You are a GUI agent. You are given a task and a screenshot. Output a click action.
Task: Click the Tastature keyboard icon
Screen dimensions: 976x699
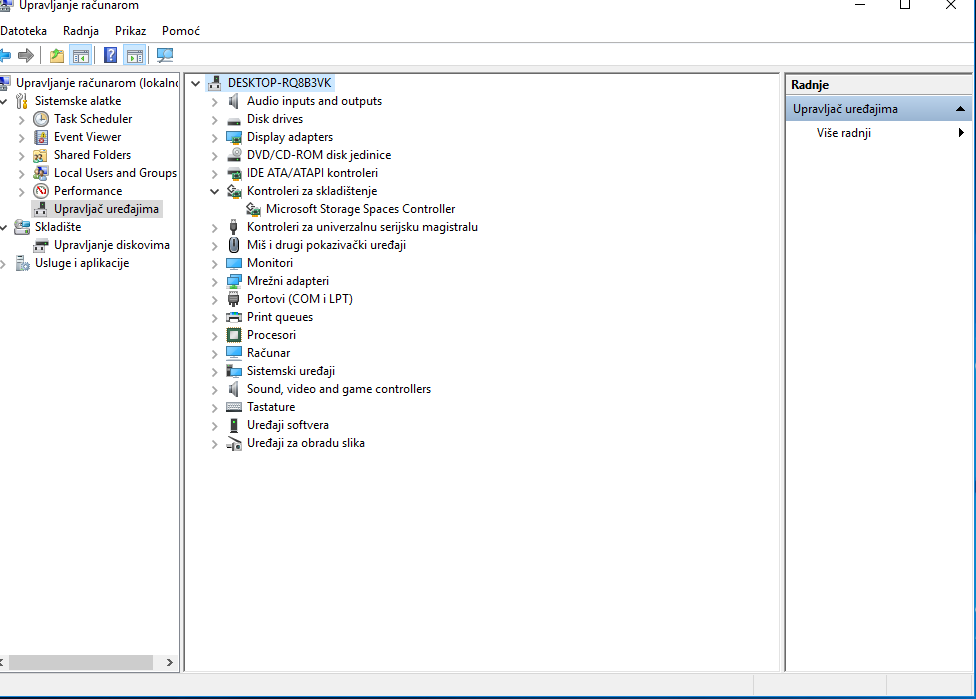[234, 407]
